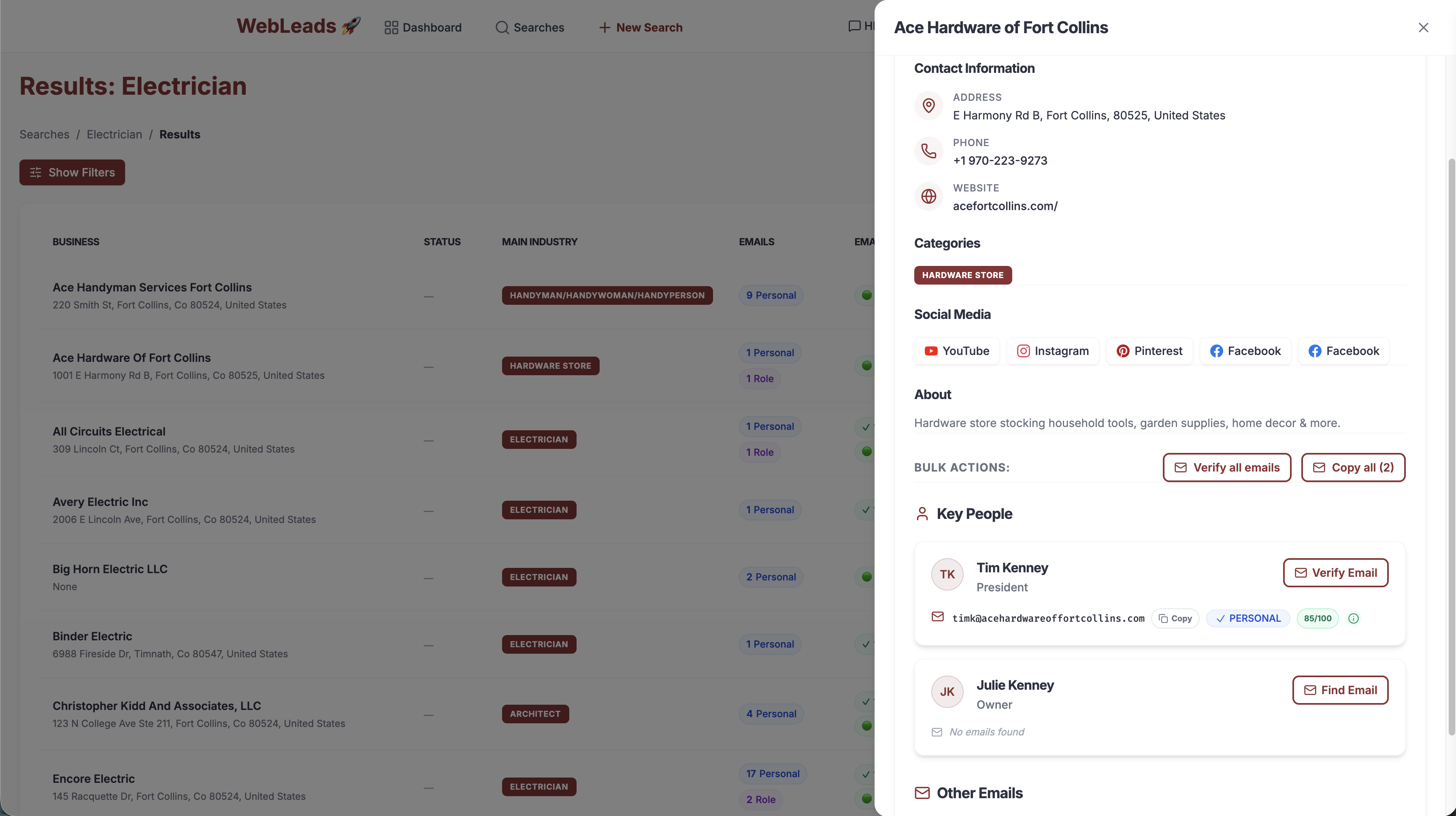Copy Tim Kenney's email address

point(1175,618)
